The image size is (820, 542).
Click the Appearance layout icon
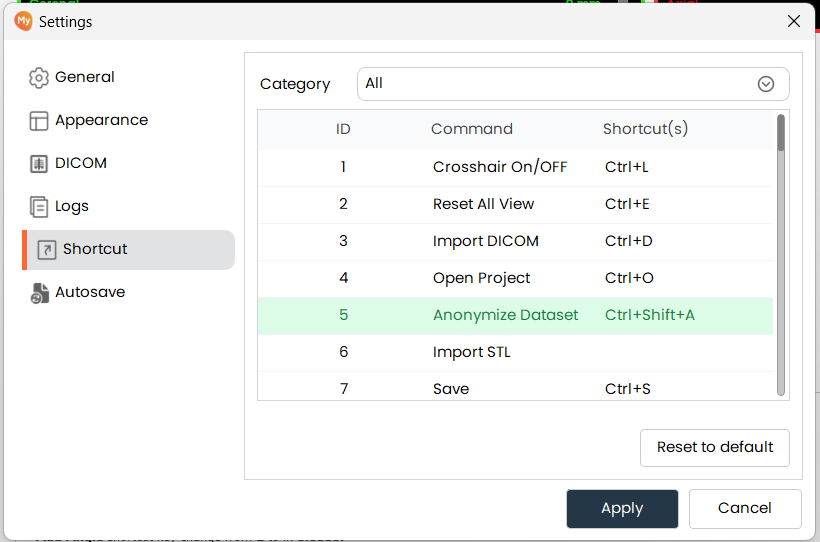click(x=39, y=121)
